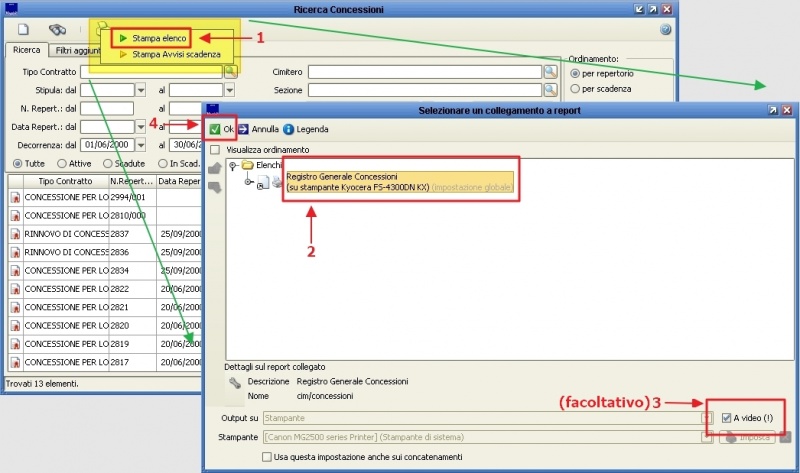Click the thumbs up icon left of report tree
Image resolution: width=800 pixels, height=473 pixels.
[x=215, y=168]
